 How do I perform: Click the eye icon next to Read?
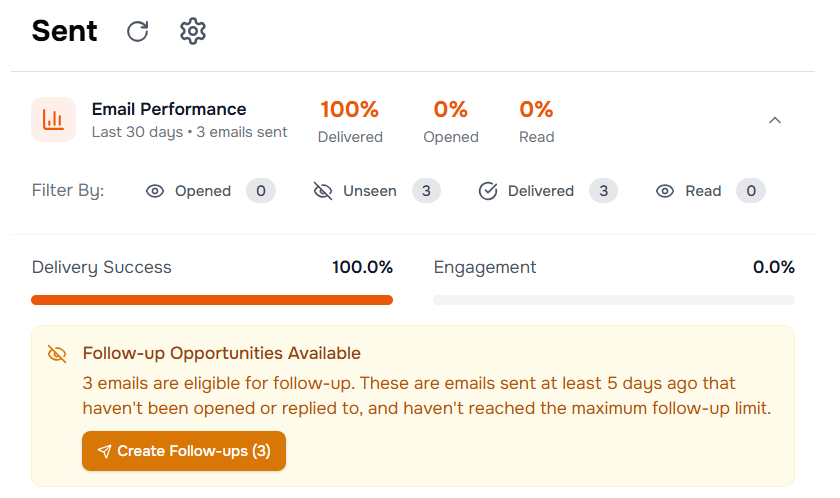pos(665,191)
